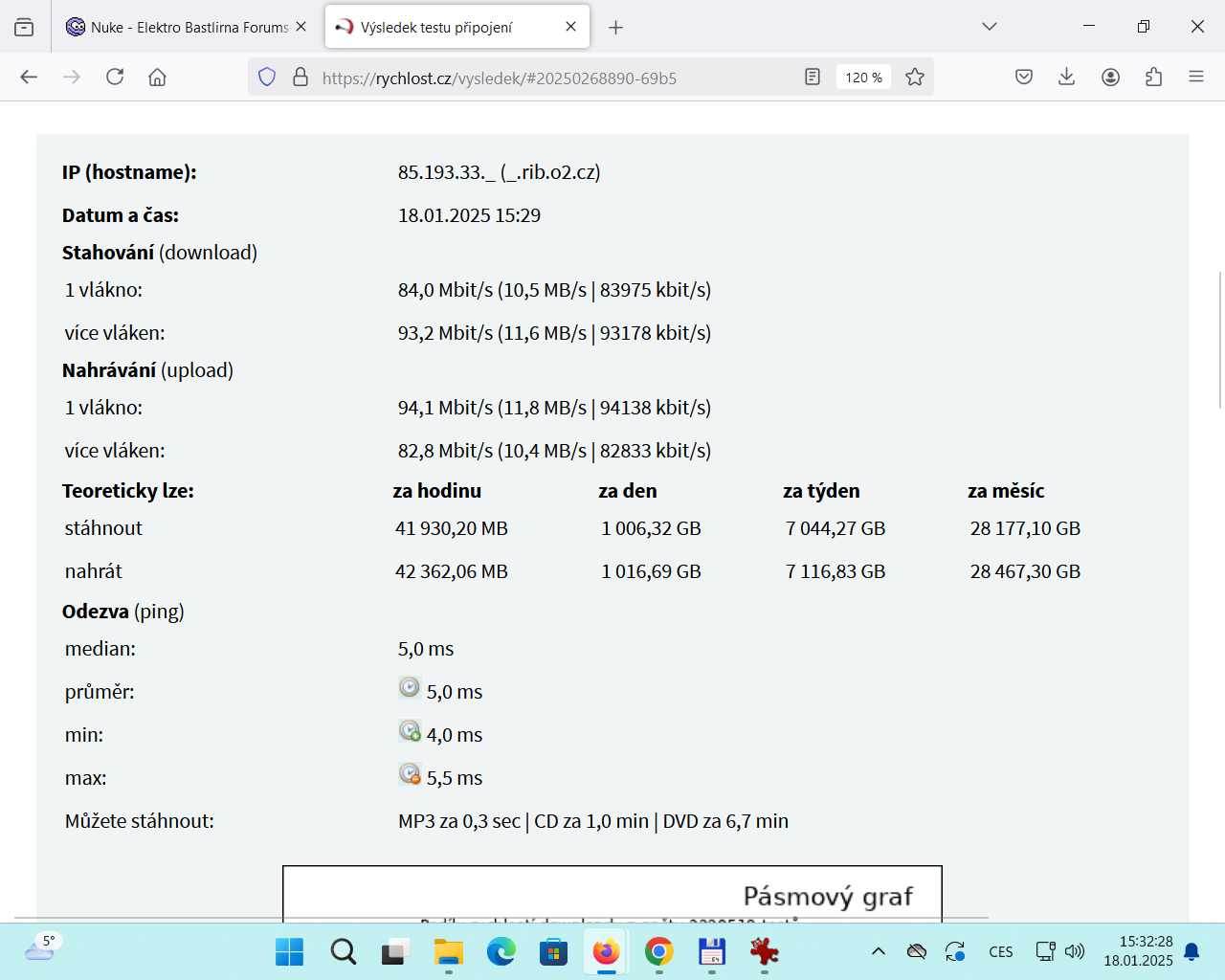The height and width of the screenshot is (980, 1225).
Task: Click the rychlost.cz URL address field
Action: pyautogui.click(x=536, y=78)
